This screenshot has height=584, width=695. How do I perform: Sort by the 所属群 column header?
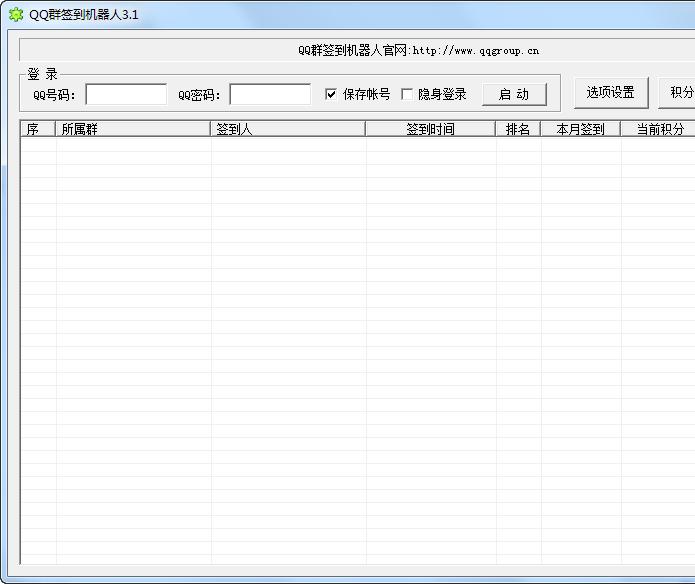click(x=133, y=129)
